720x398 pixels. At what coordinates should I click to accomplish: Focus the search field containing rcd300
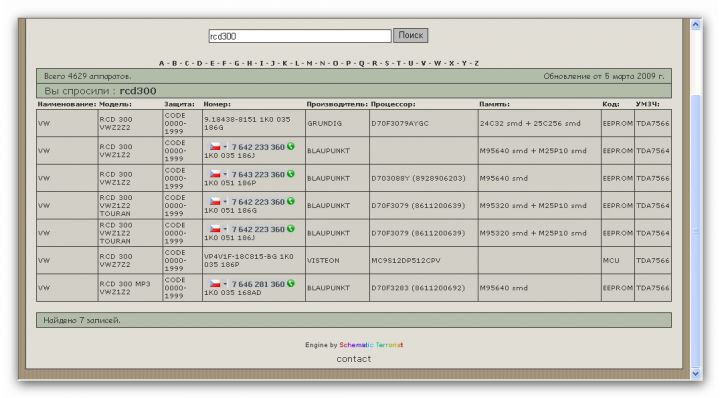[x=299, y=36]
